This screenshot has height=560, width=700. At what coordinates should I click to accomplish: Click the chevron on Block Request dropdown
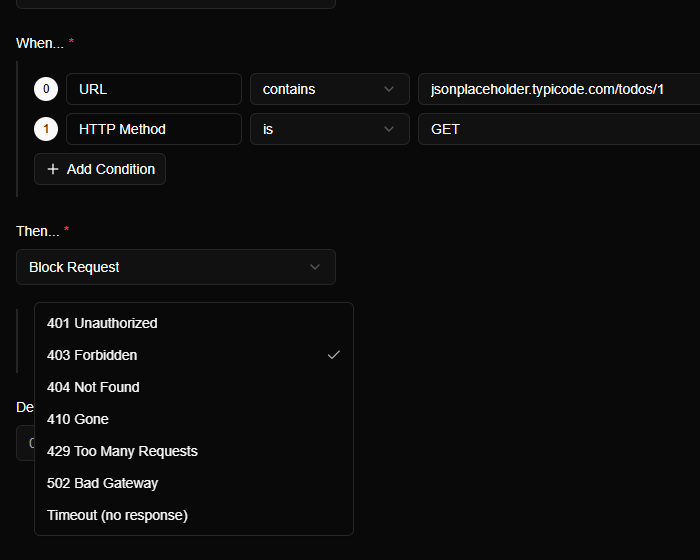coord(315,267)
